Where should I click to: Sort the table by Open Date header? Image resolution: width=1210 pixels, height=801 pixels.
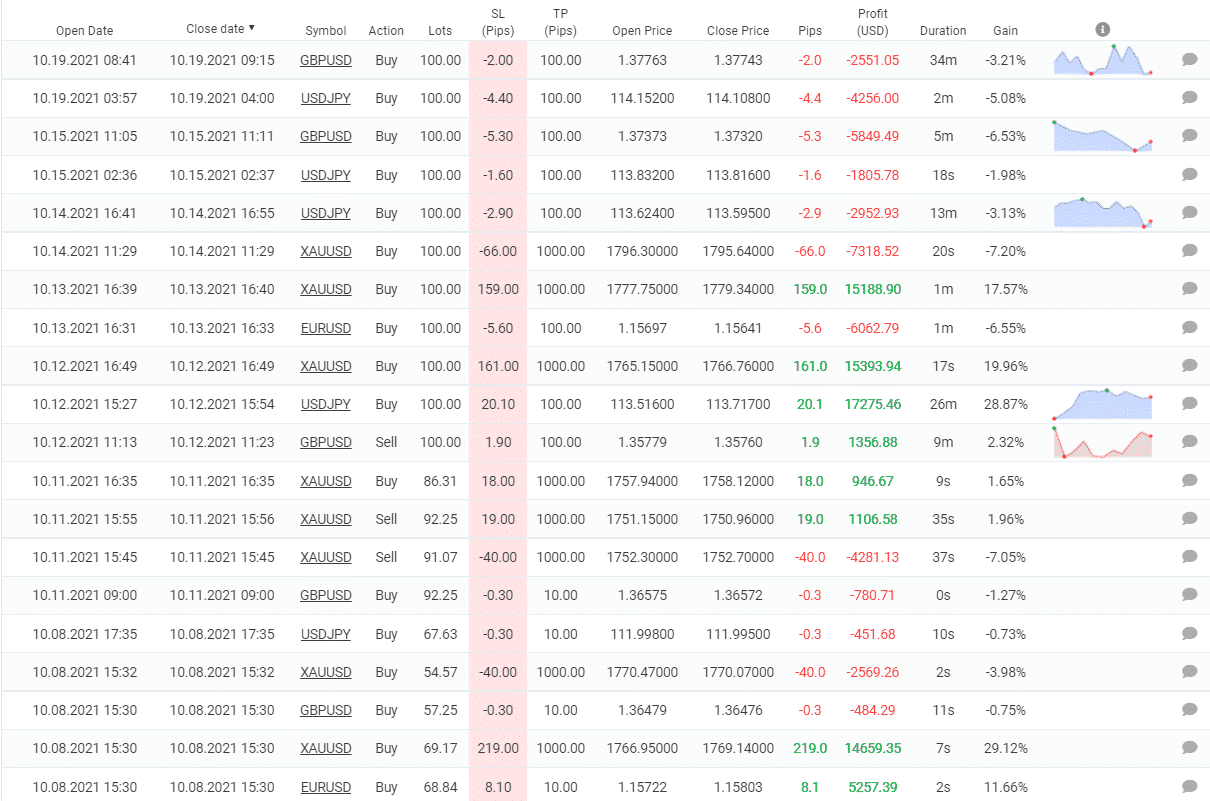click(84, 30)
